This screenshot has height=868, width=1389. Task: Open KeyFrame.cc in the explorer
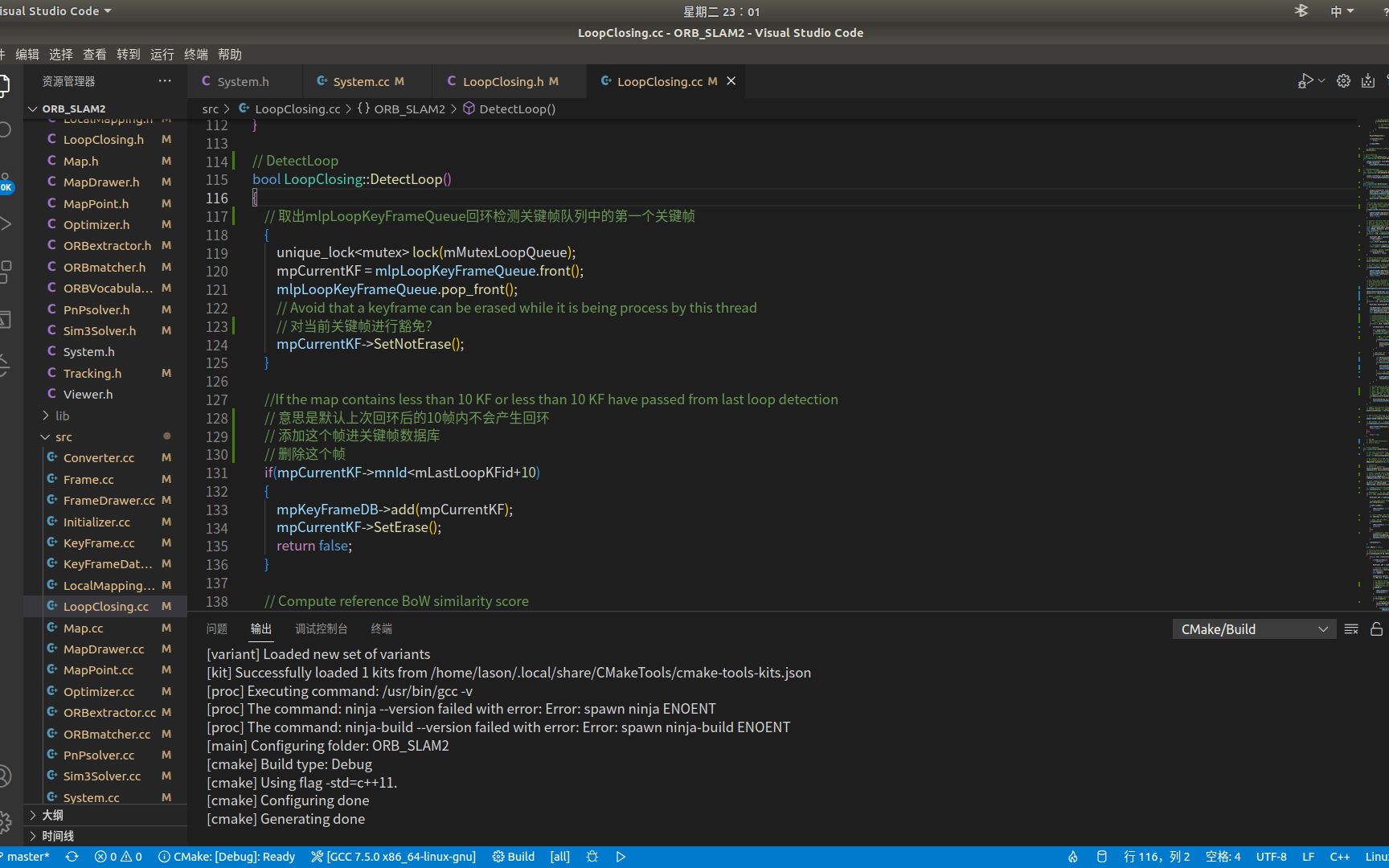coord(105,543)
